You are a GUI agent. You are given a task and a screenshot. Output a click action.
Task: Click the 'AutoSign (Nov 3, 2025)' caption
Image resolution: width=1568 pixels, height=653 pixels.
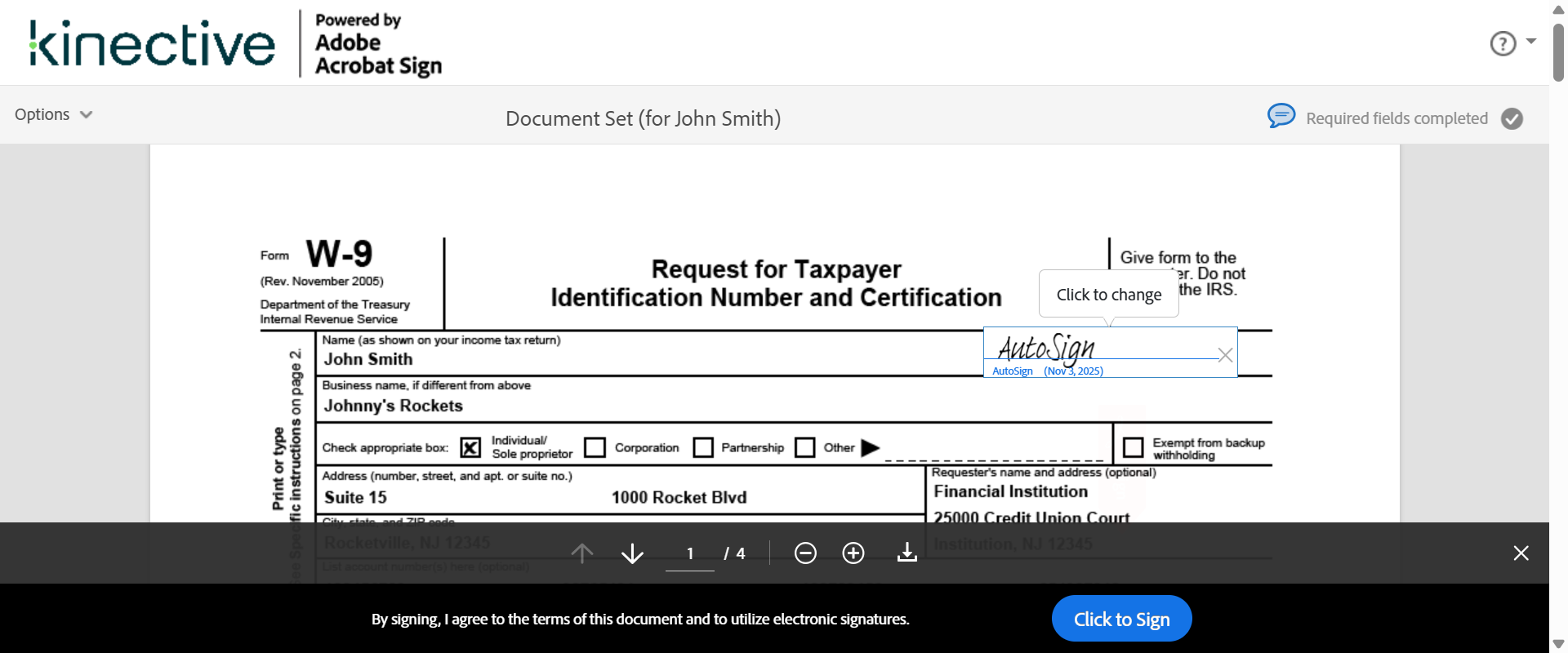coord(1048,371)
